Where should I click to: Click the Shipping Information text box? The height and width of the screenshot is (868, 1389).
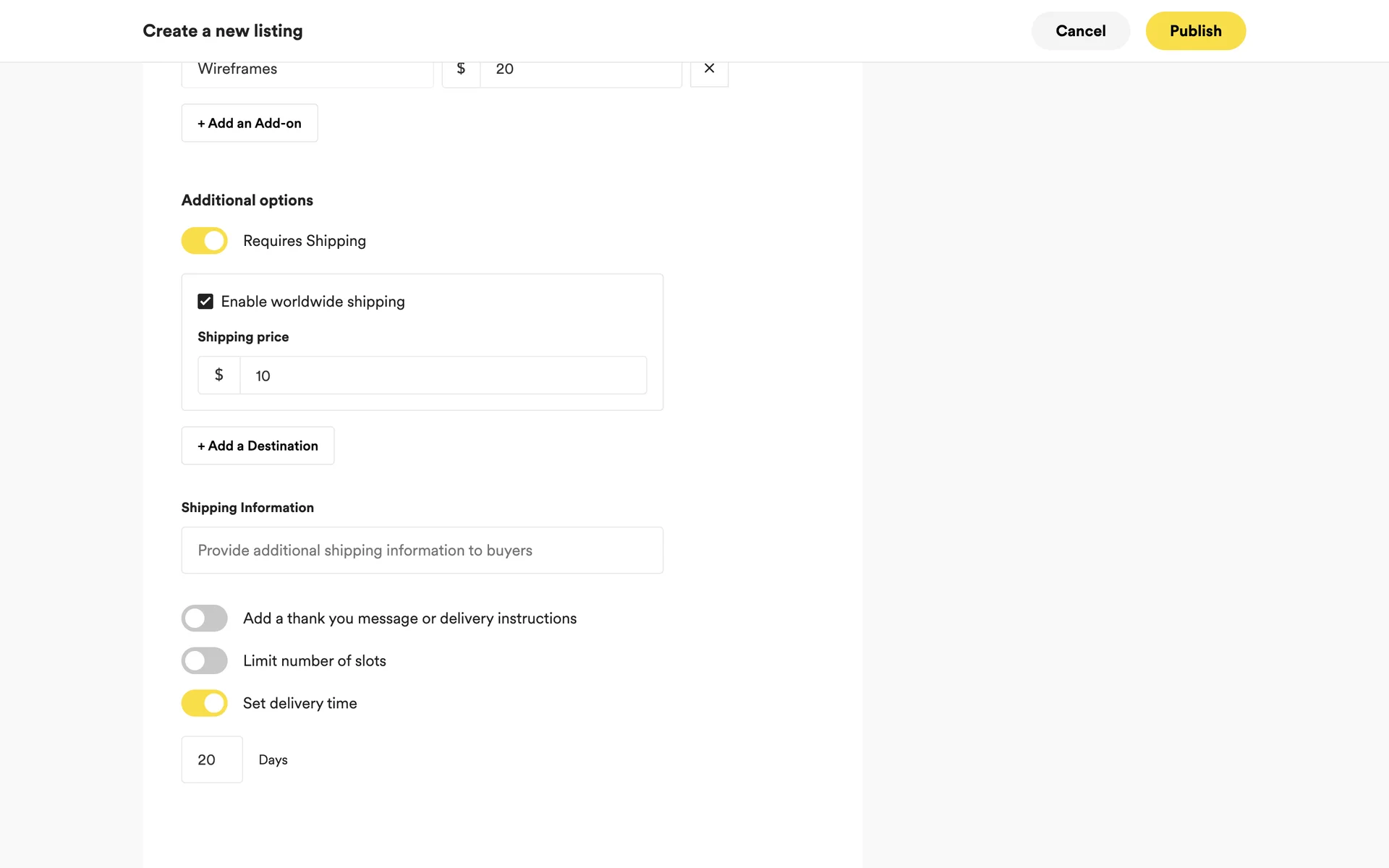(422, 550)
